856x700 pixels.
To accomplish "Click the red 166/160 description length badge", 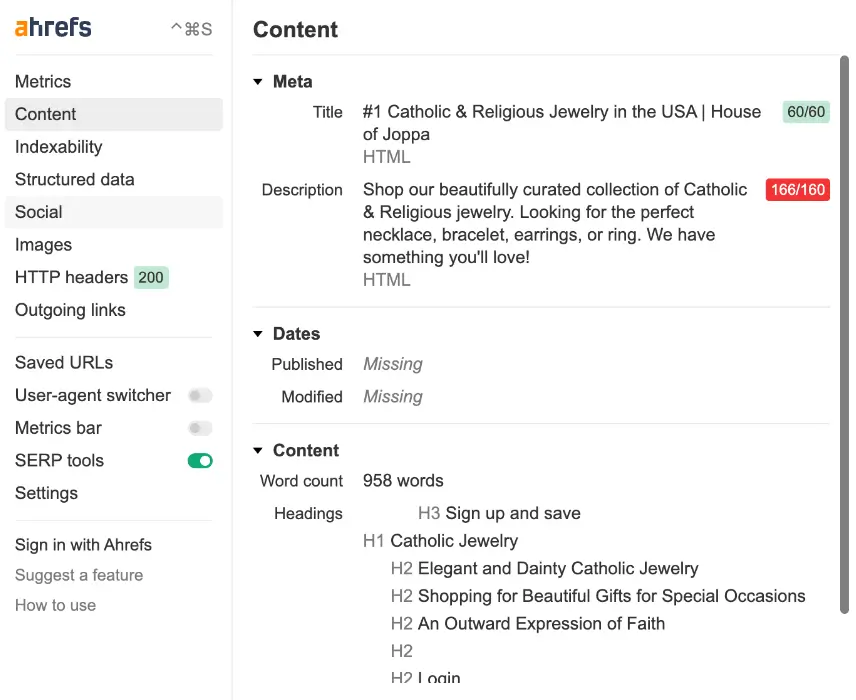I will click(x=797, y=189).
